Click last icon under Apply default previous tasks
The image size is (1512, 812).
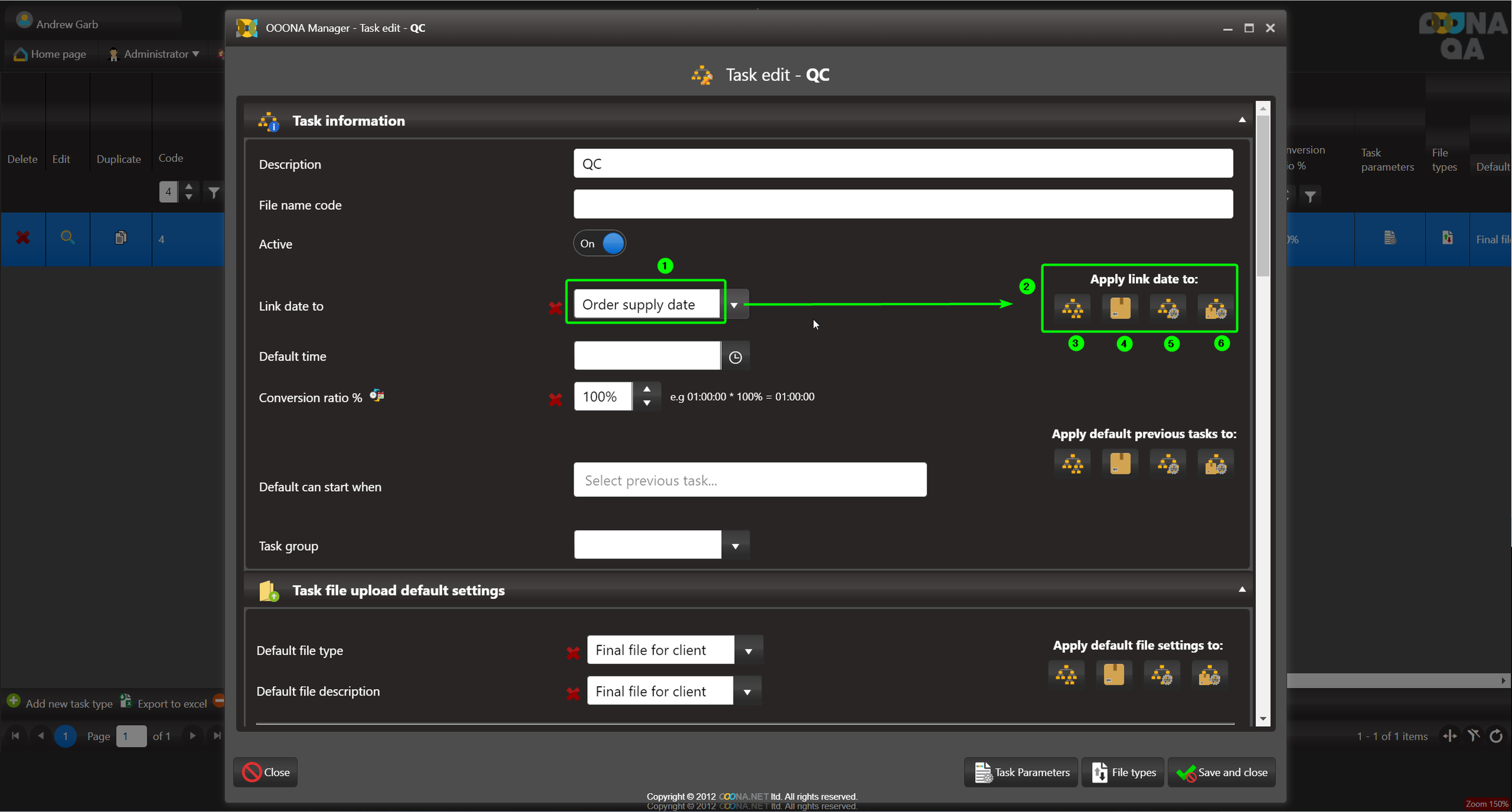tap(1216, 464)
